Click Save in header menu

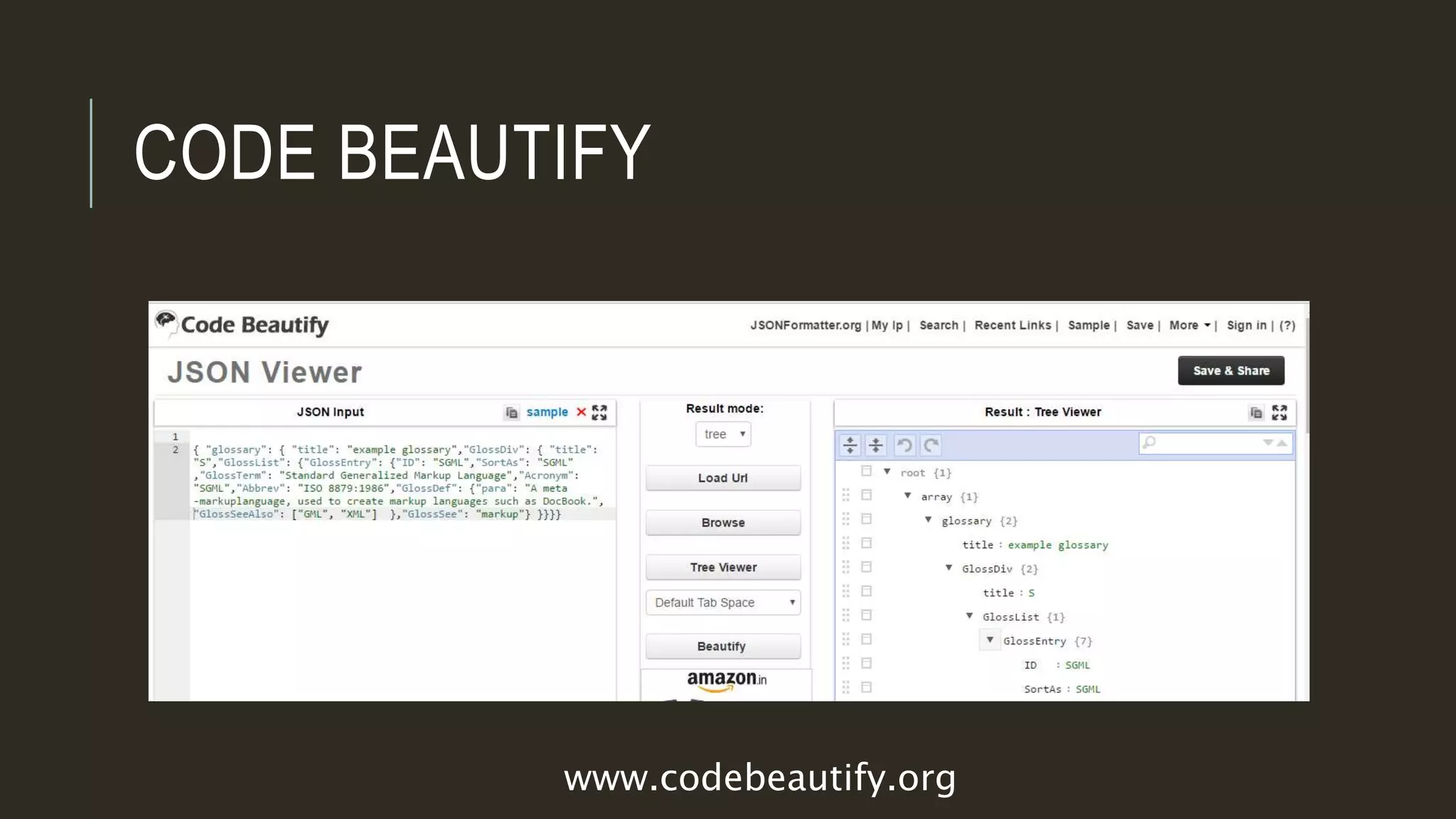click(x=1140, y=326)
